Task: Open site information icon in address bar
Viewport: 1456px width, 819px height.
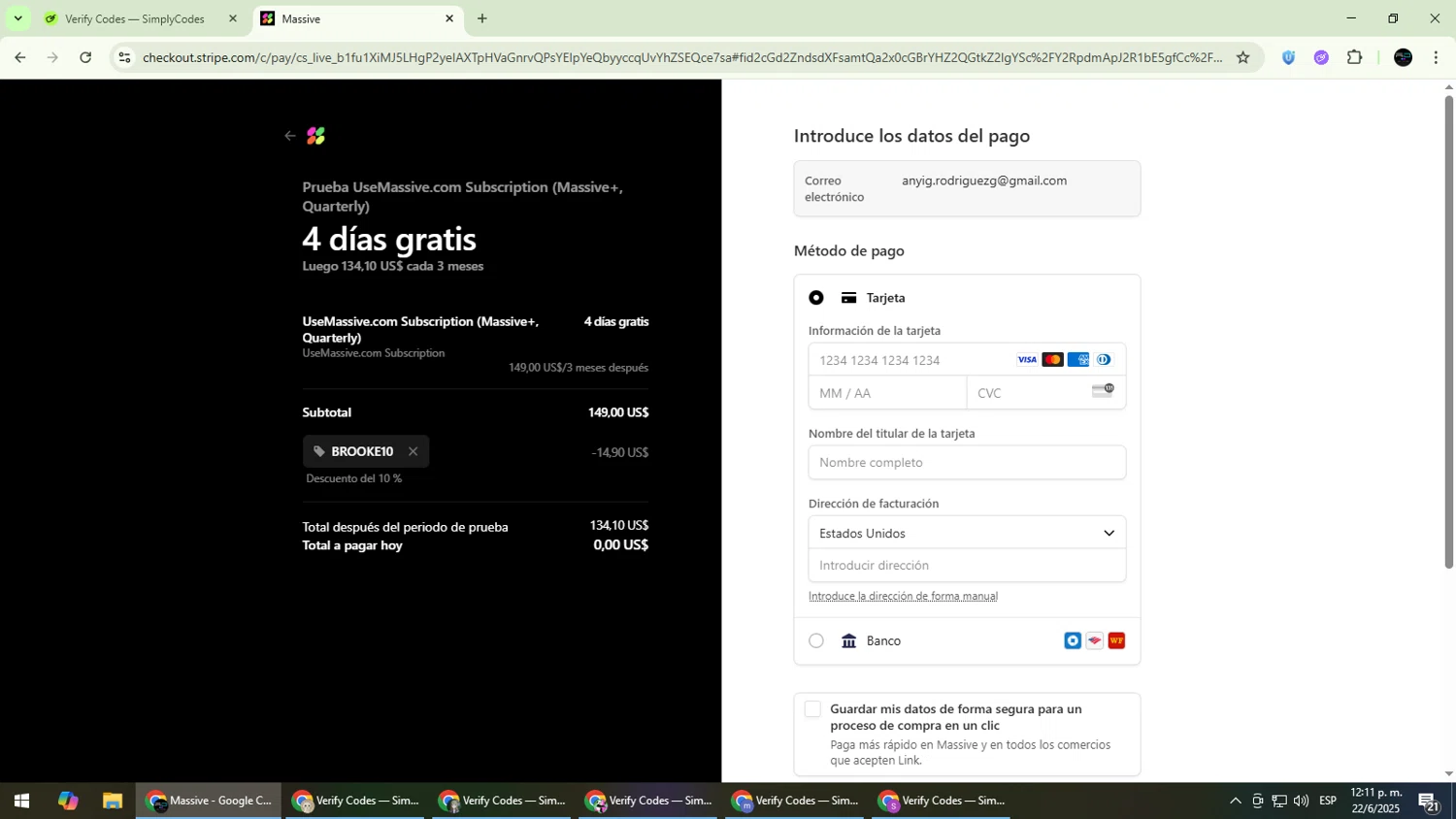Action: 124,58
